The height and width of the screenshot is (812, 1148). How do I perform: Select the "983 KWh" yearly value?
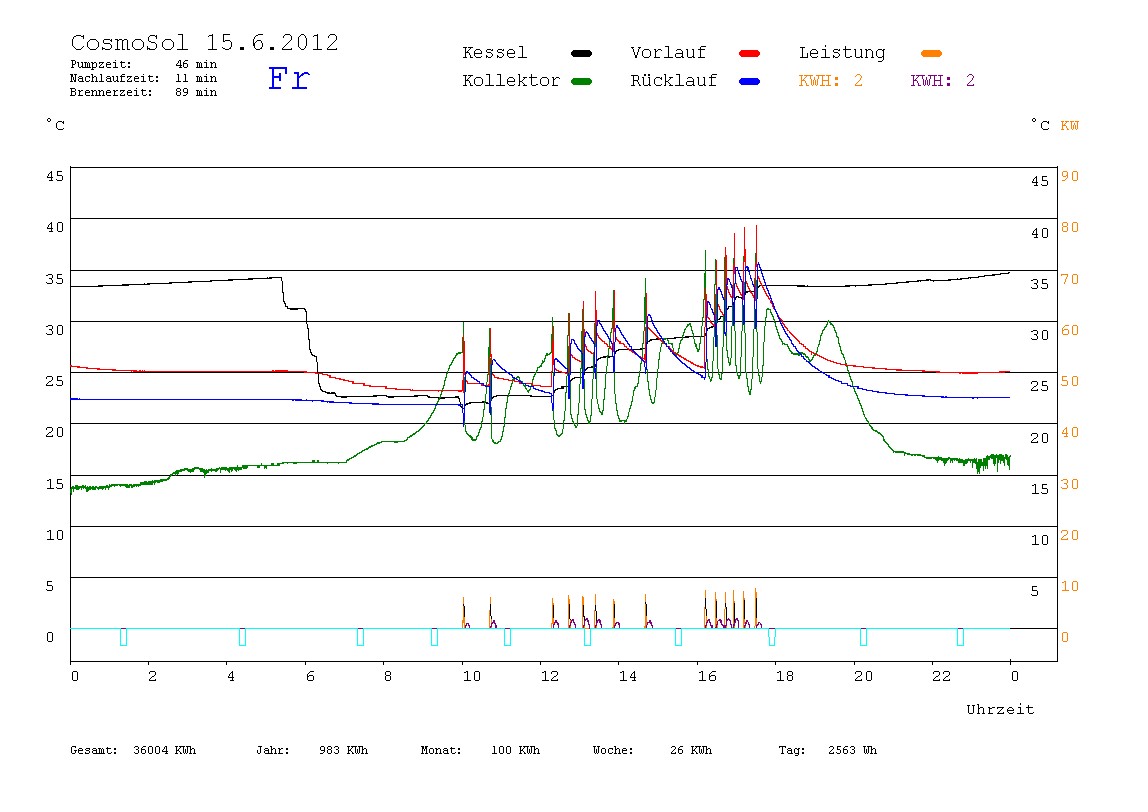343,750
